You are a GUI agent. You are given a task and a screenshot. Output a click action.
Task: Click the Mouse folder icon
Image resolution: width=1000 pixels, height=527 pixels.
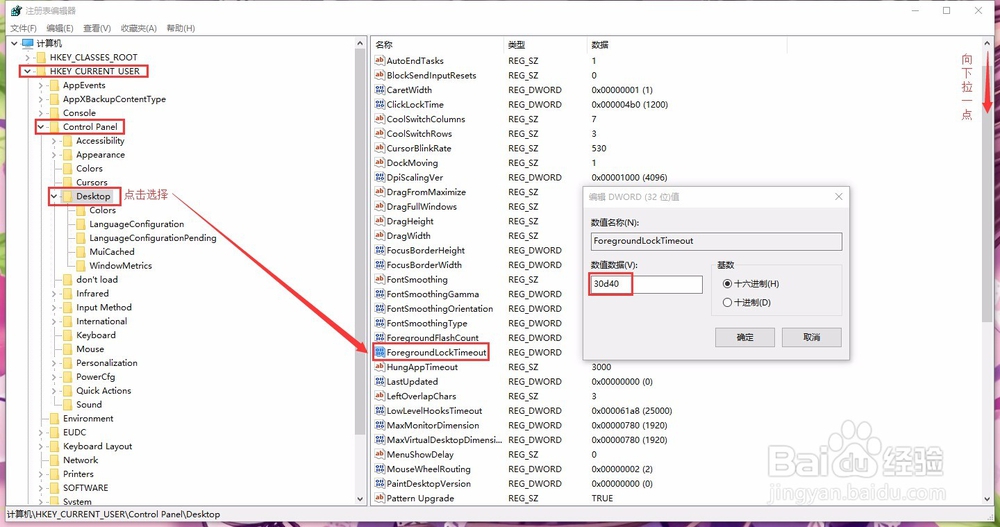click(x=67, y=350)
